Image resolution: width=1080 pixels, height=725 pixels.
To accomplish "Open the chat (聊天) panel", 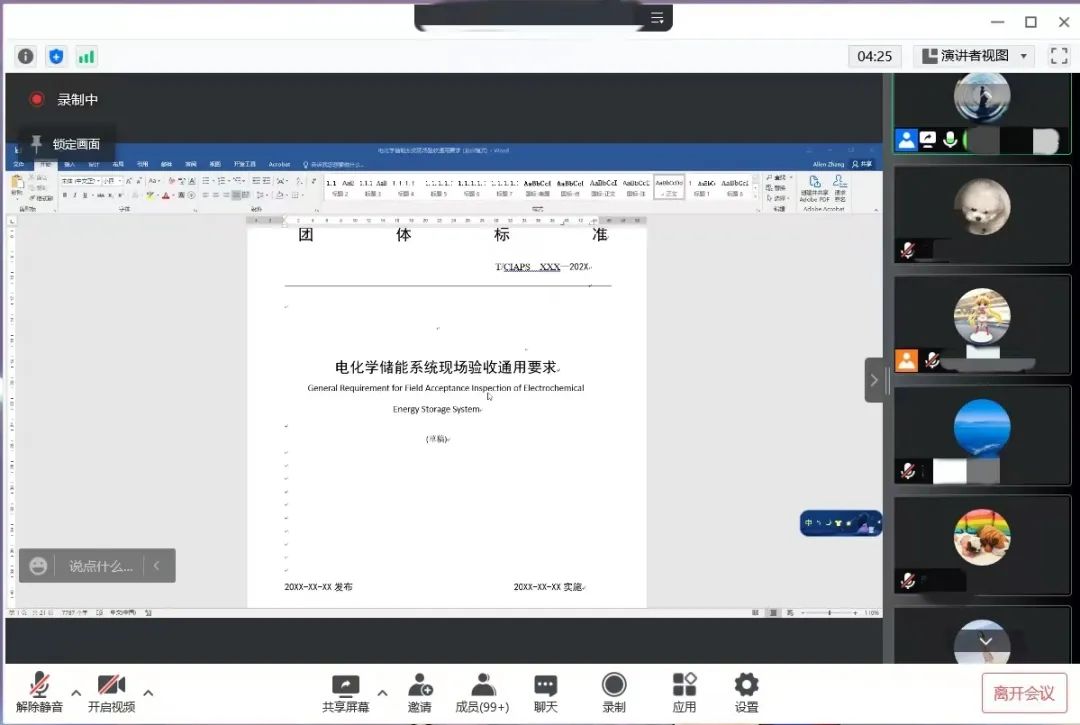I will (x=545, y=692).
